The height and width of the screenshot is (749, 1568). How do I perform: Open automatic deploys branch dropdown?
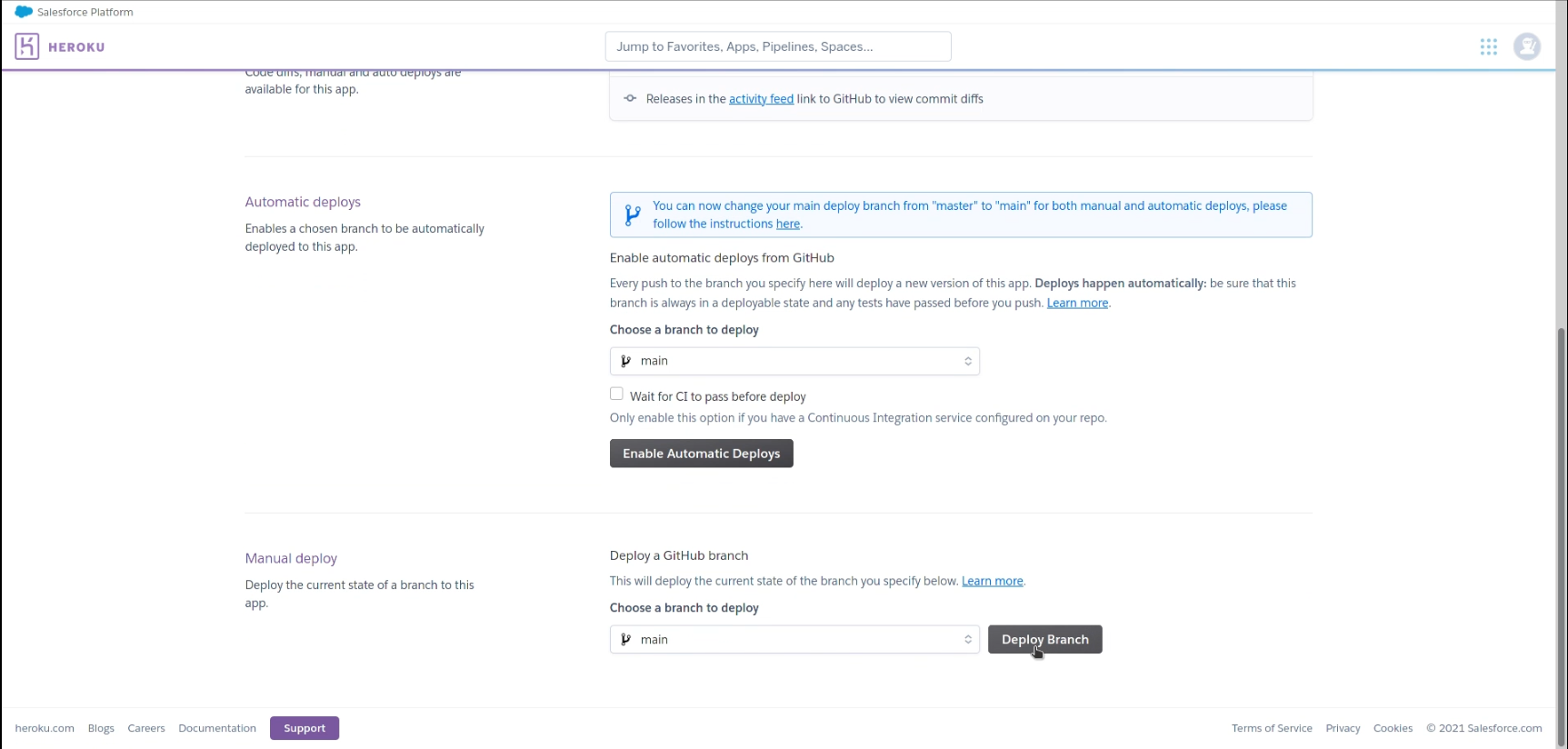[794, 361]
